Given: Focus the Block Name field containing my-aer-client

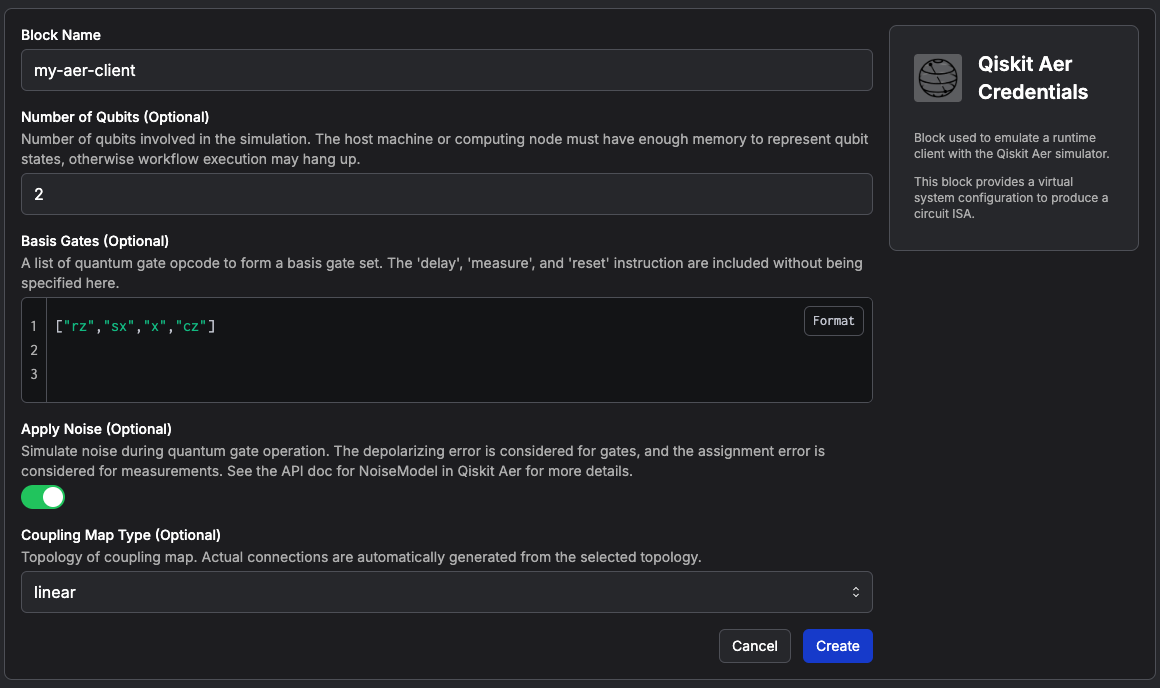Looking at the screenshot, I should (x=446, y=70).
